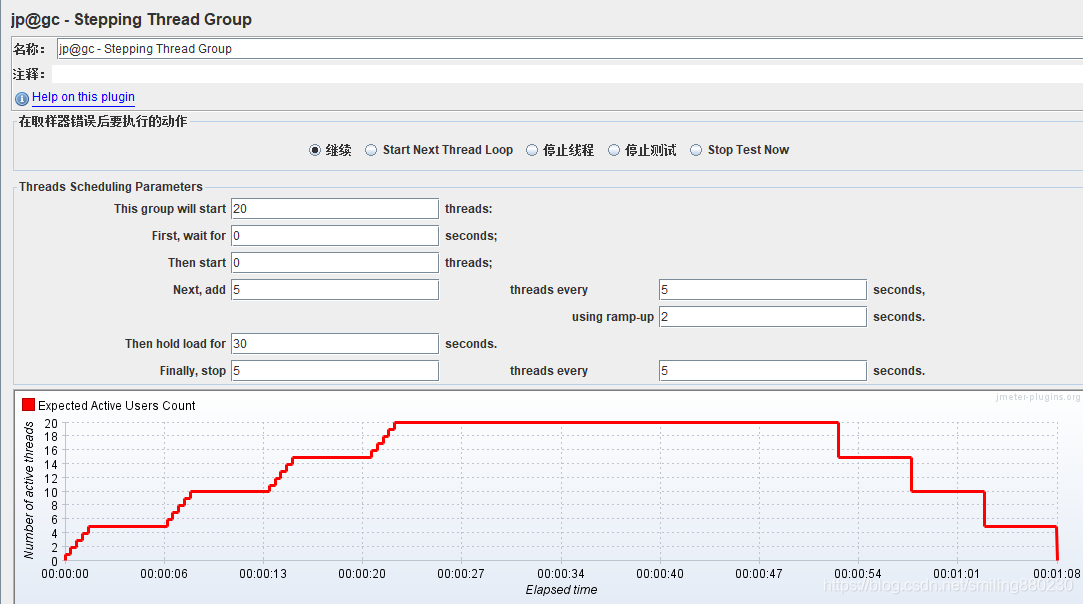Click the red Expected Active Users Count swatch

28,405
